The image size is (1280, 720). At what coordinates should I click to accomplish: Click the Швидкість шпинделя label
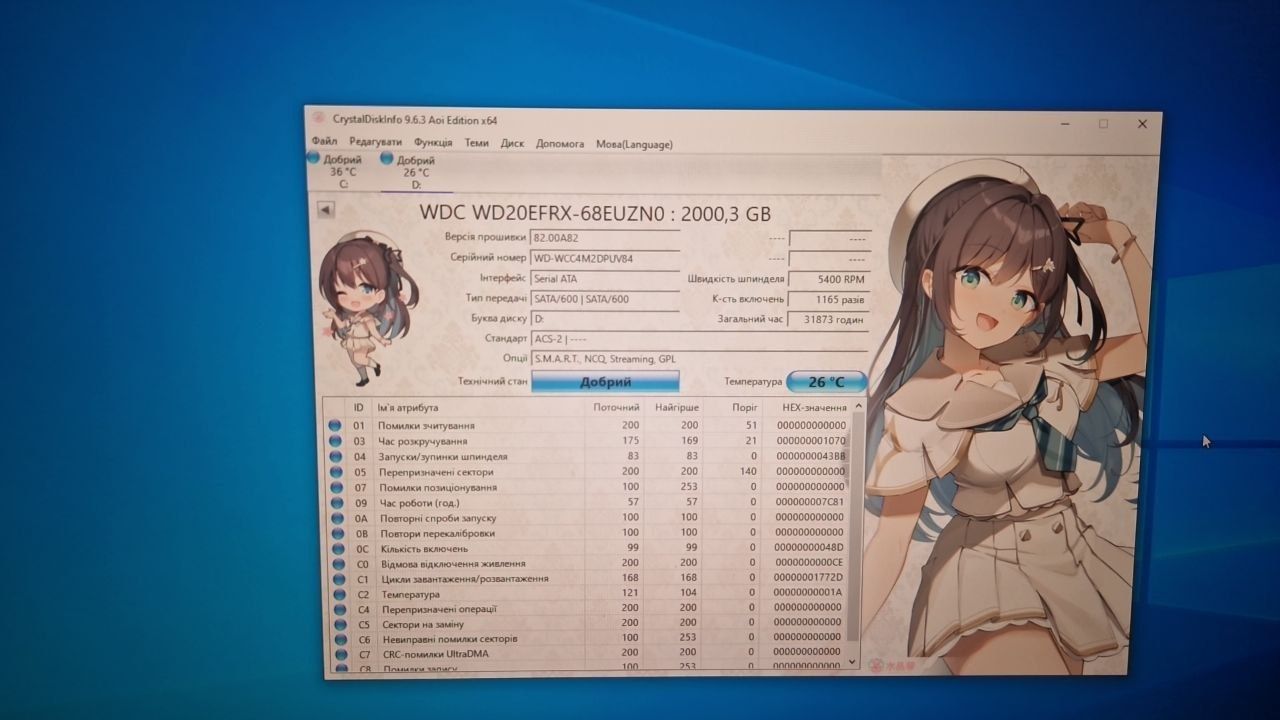click(736, 279)
